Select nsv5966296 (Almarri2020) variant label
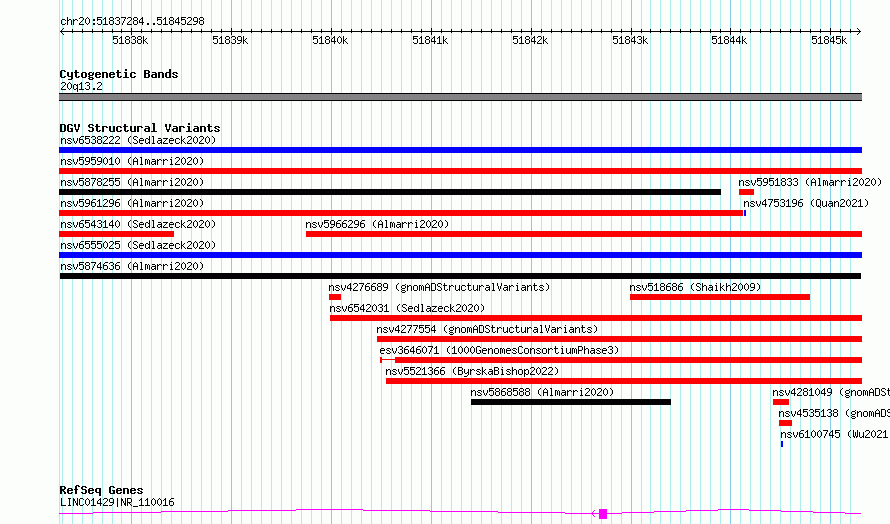The height and width of the screenshot is (524, 890). click(x=377, y=224)
